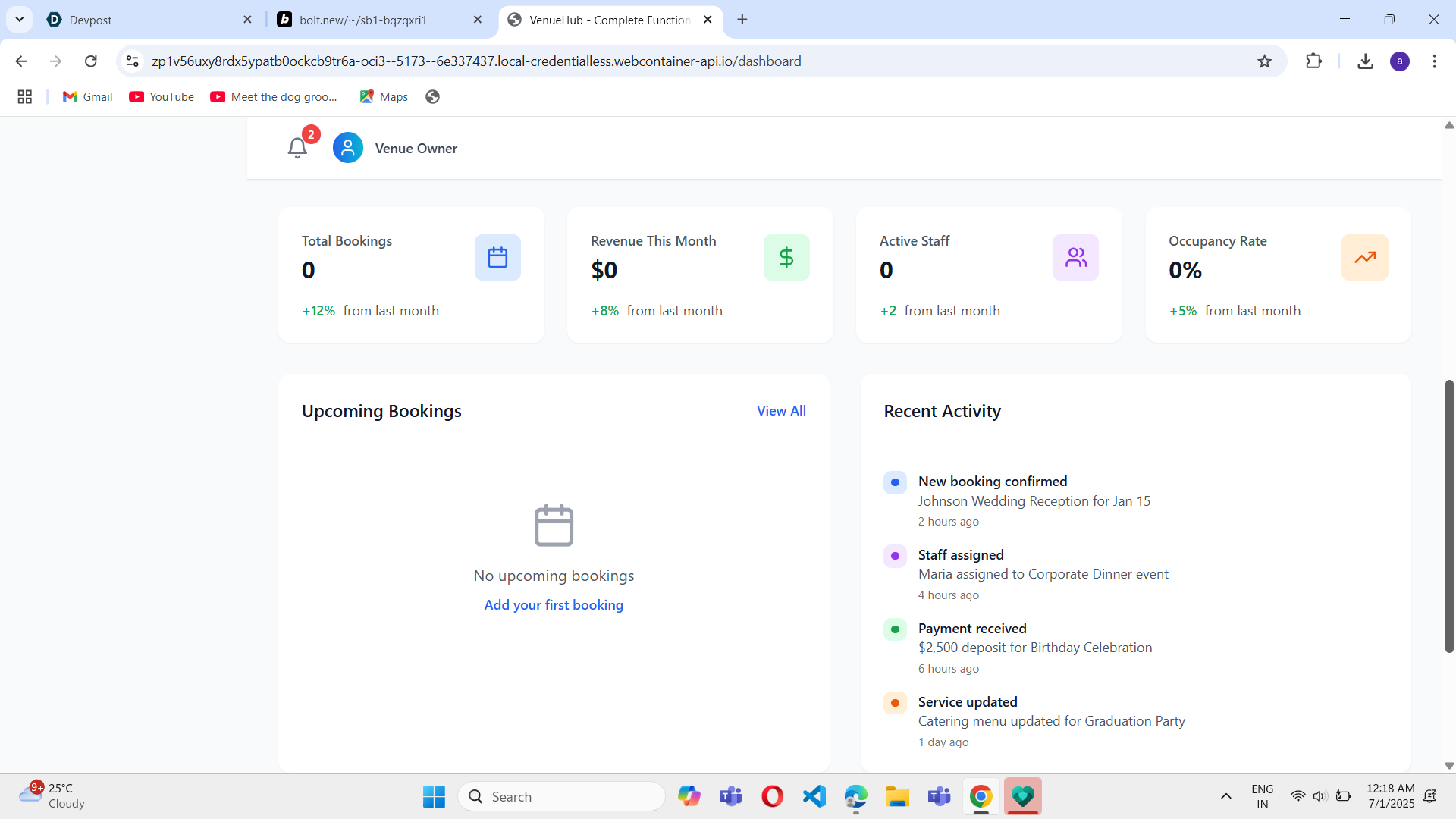Screen dimensions: 1456x819
Task: Show hidden system tray icons
Action: 1225,796
